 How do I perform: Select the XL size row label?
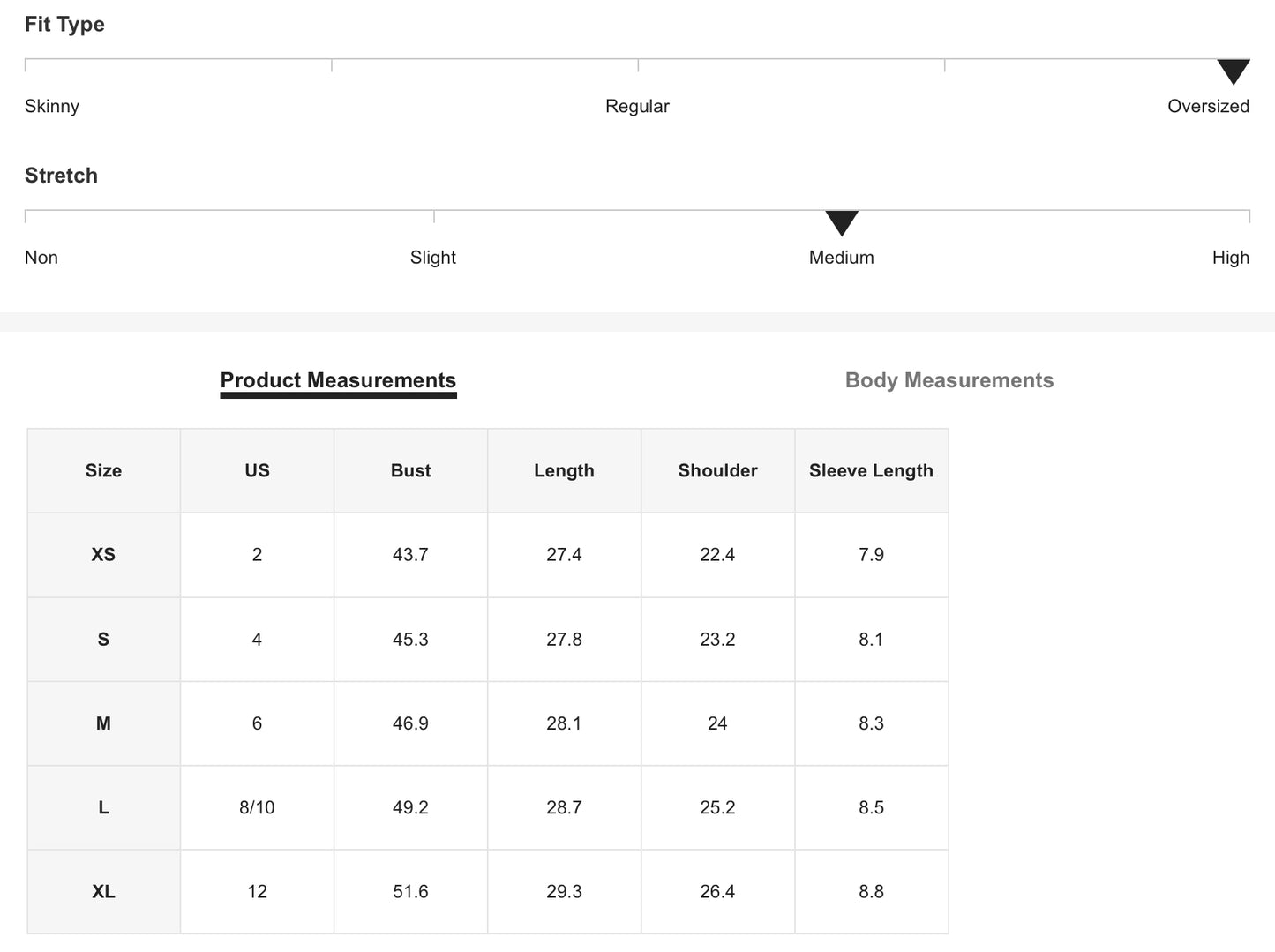click(103, 892)
